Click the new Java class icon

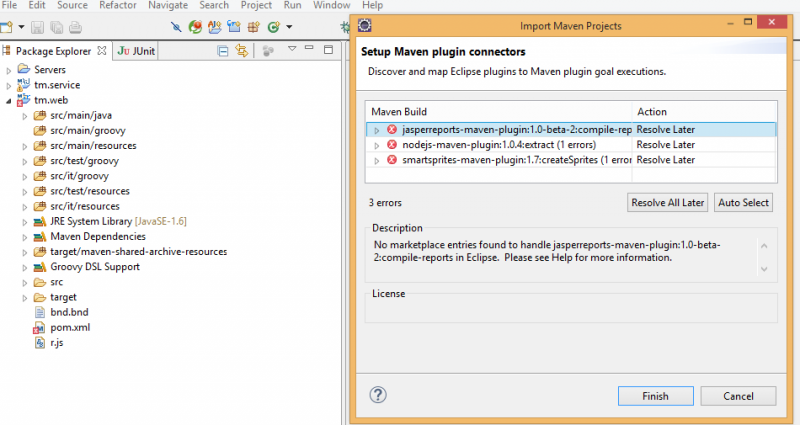tap(274, 27)
